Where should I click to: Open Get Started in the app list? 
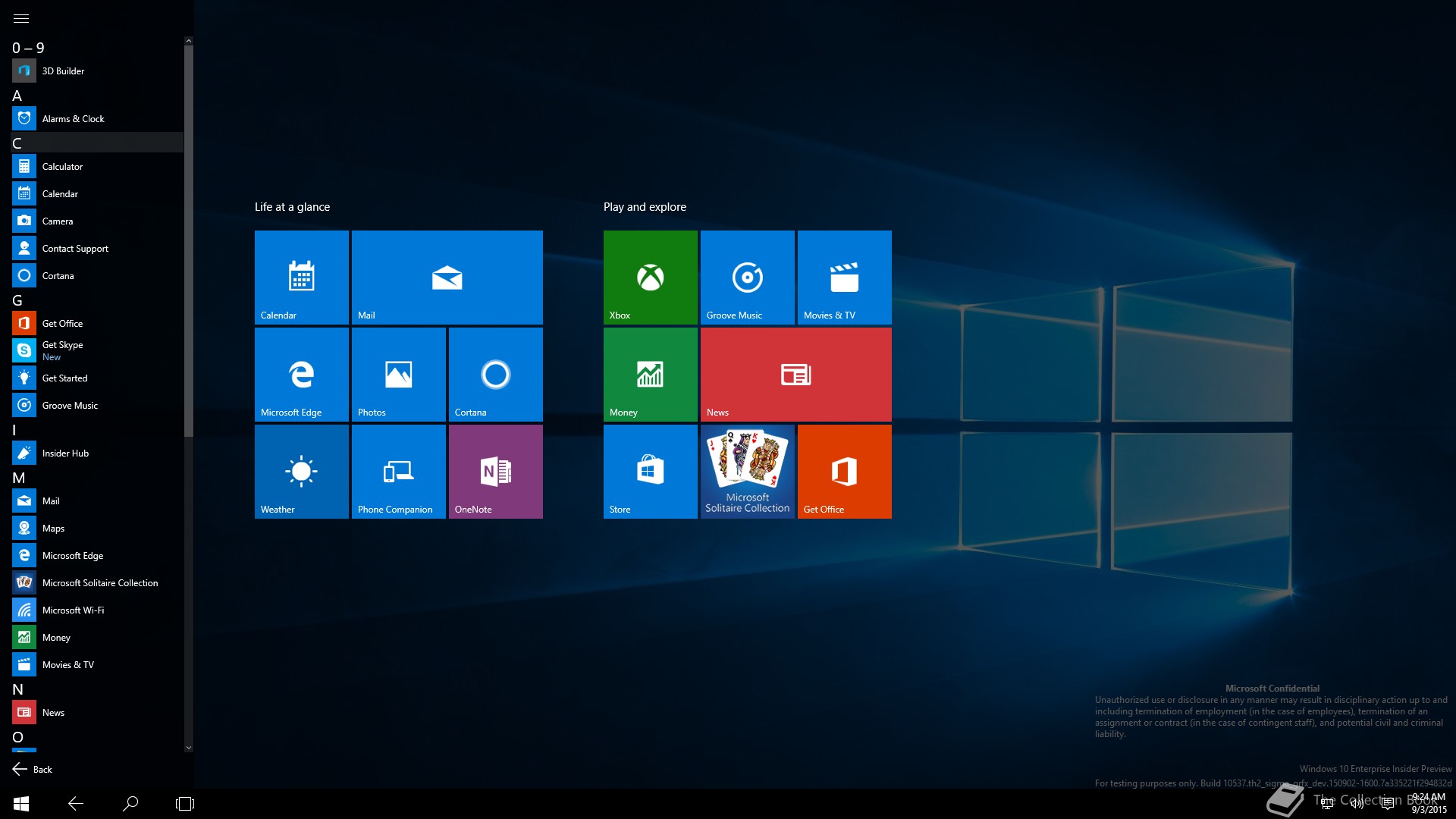pos(97,378)
